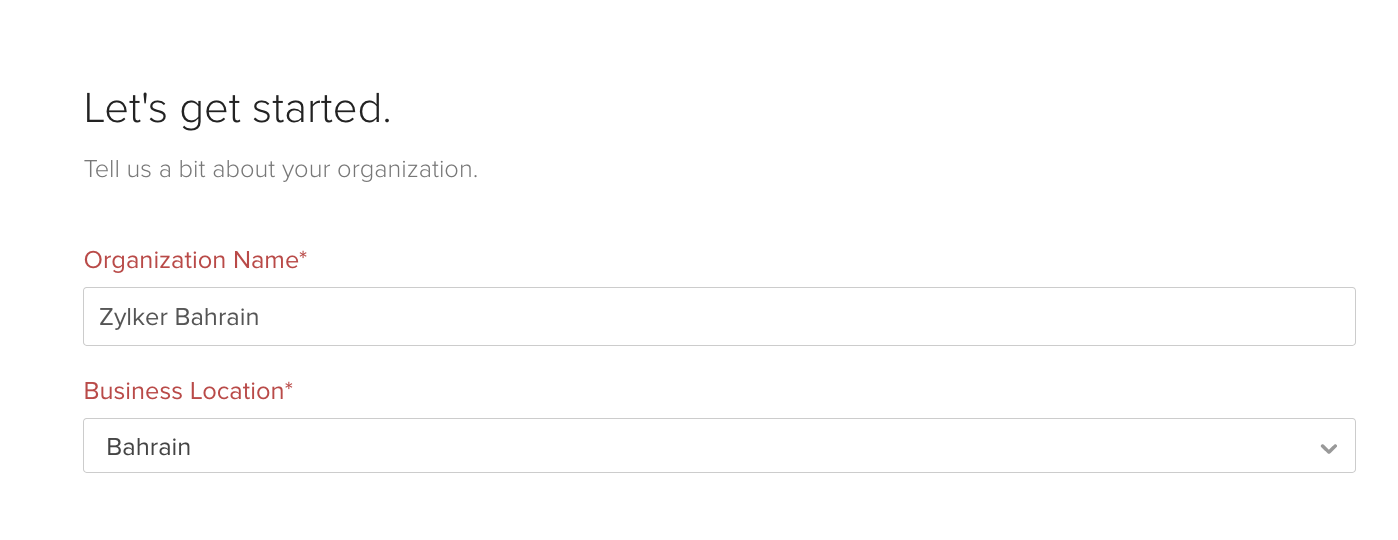The image size is (1398, 540).
Task: Click the chevron arrow in Business Location
Action: tap(1328, 448)
